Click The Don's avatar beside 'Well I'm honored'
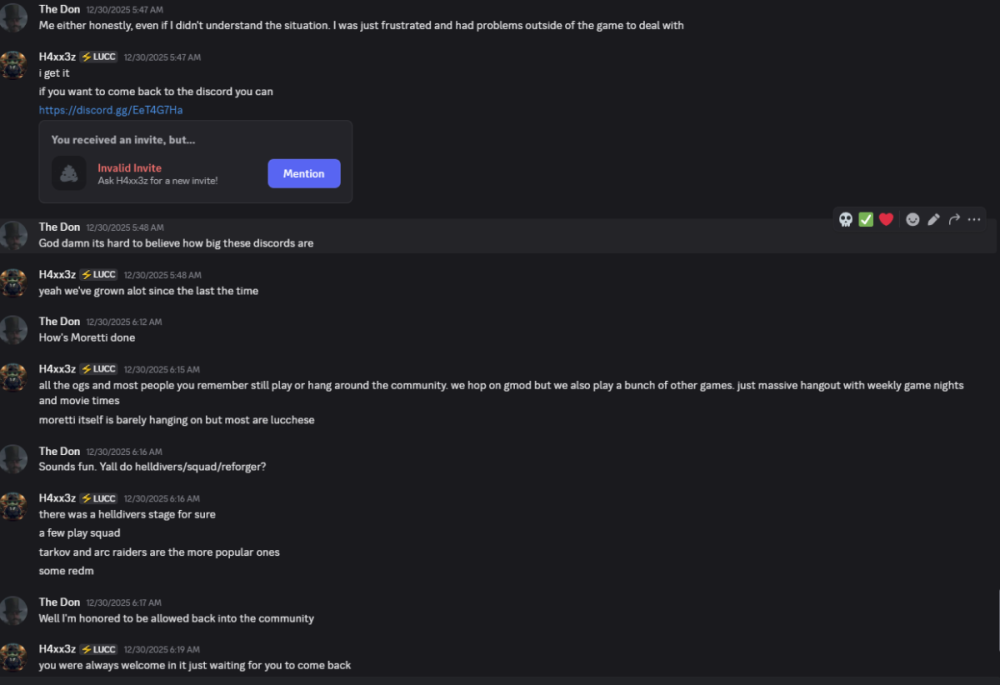1000x685 pixels. click(14, 610)
